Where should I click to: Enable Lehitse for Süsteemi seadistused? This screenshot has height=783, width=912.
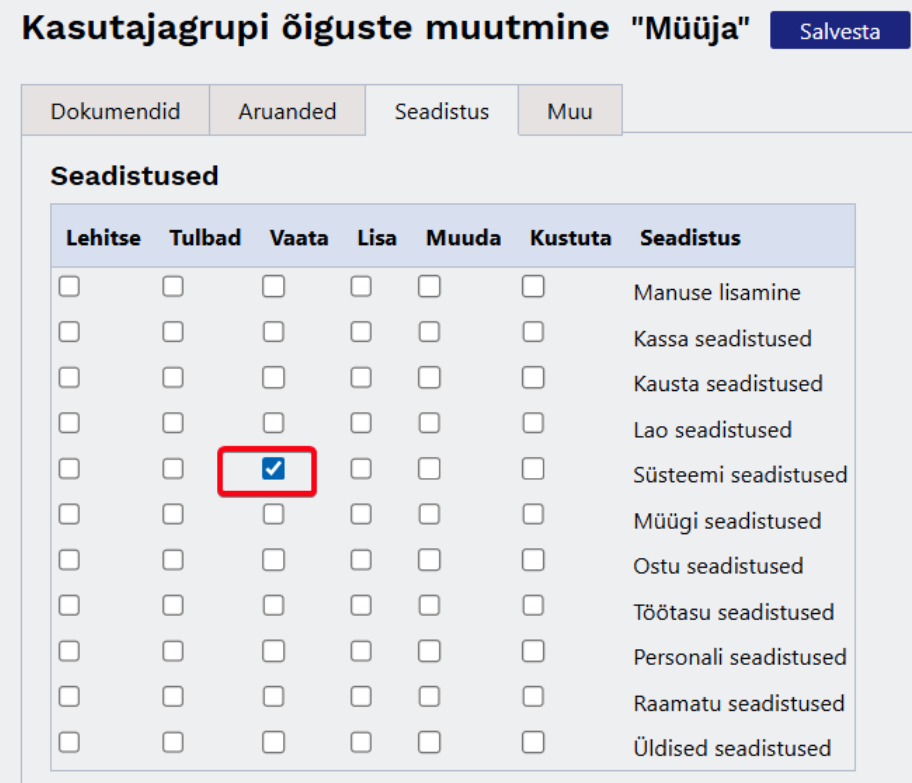coord(69,469)
